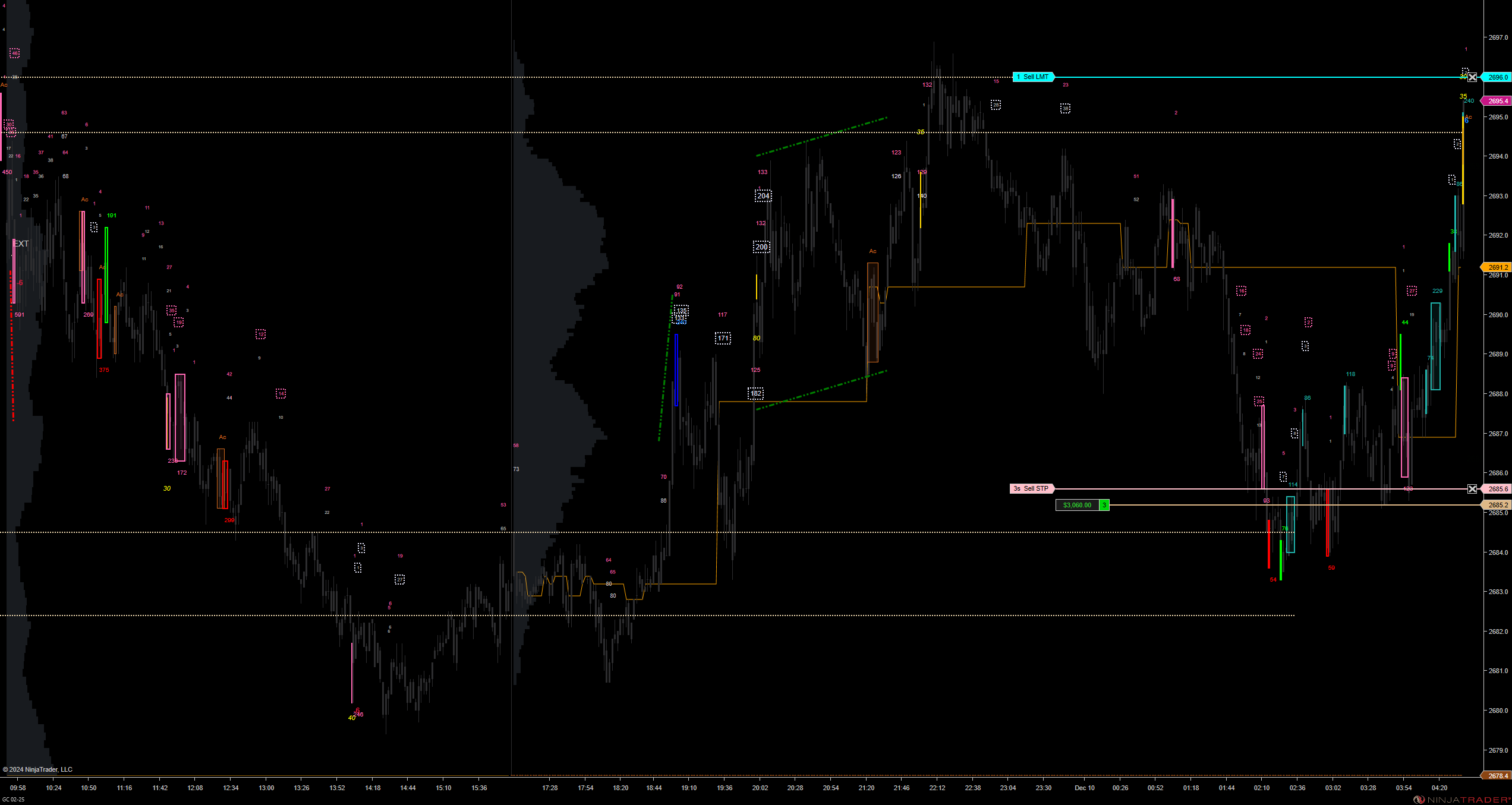Click the magenta 2695.4 last price marker
The height and width of the screenshot is (805, 1512).
pyautogui.click(x=1497, y=102)
